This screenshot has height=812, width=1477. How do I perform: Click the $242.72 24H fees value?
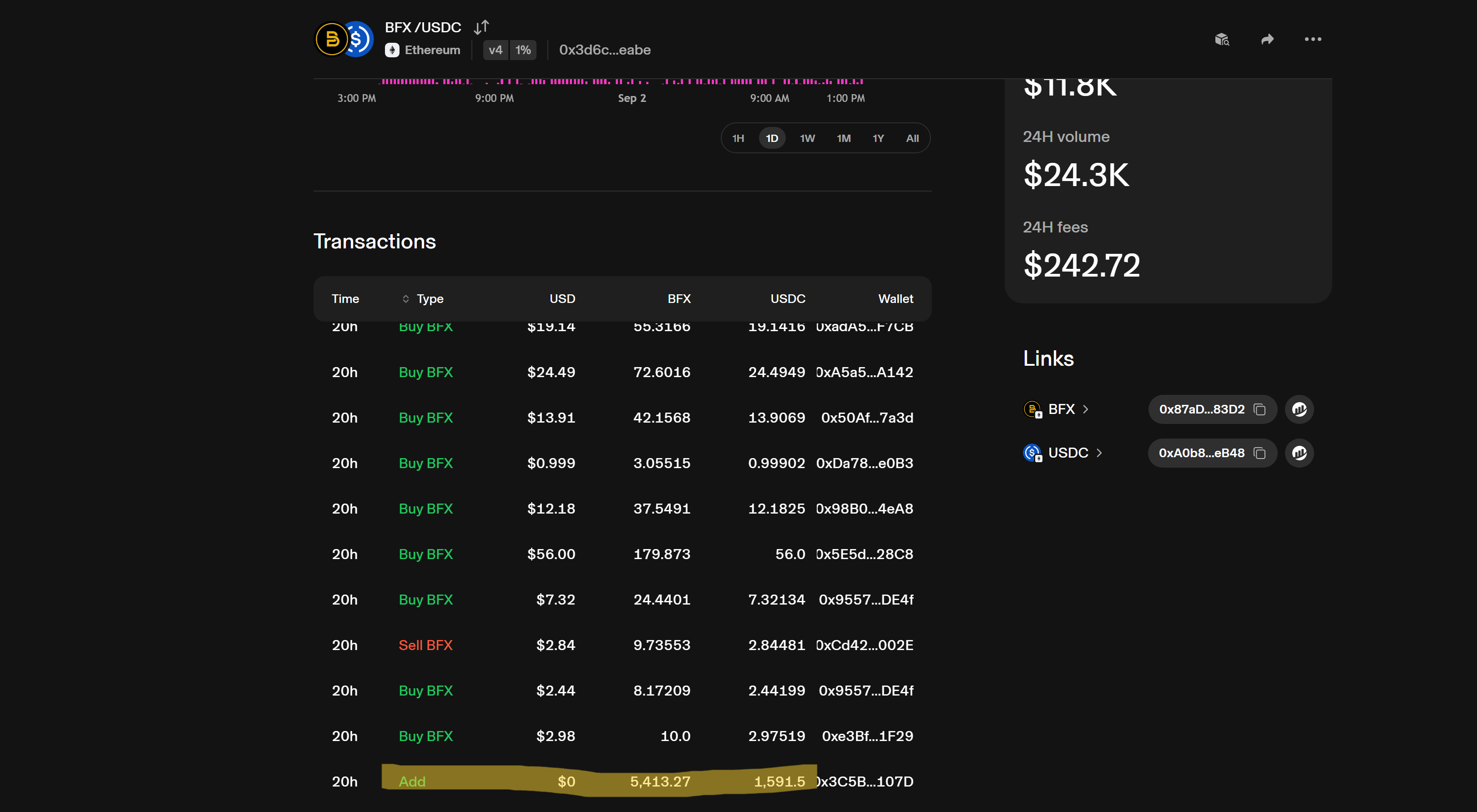pyautogui.click(x=1082, y=265)
